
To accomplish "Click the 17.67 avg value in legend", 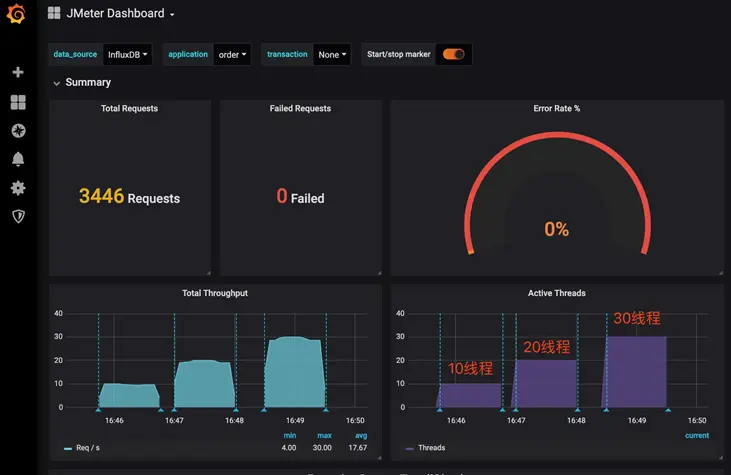I will click(x=358, y=447).
